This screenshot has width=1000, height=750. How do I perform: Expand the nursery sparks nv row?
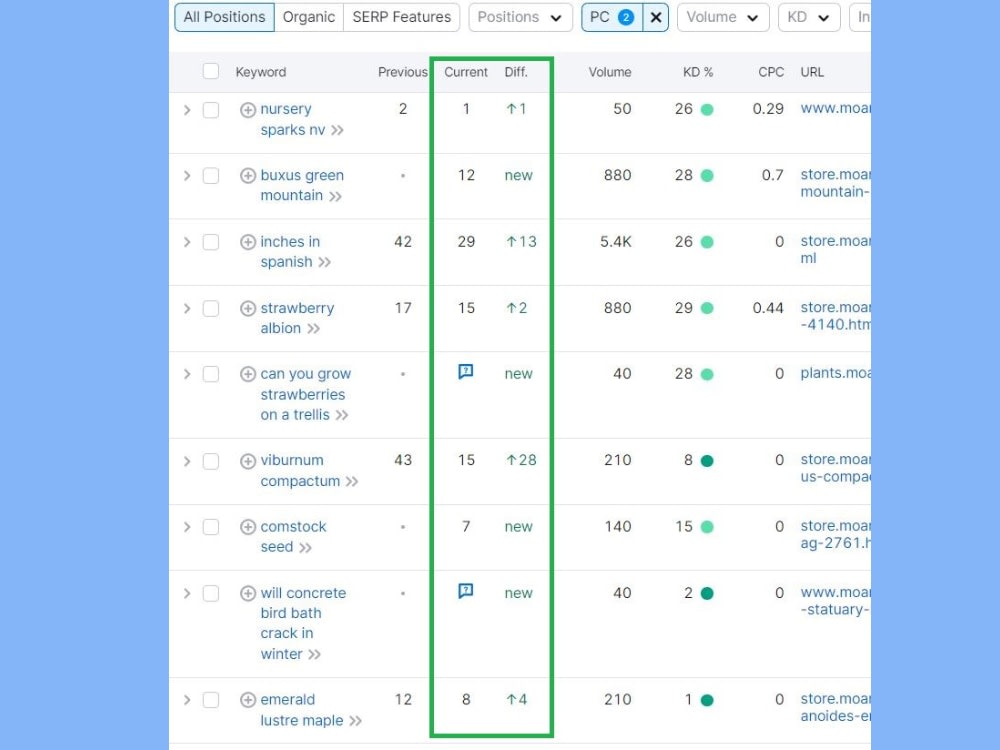(x=187, y=110)
